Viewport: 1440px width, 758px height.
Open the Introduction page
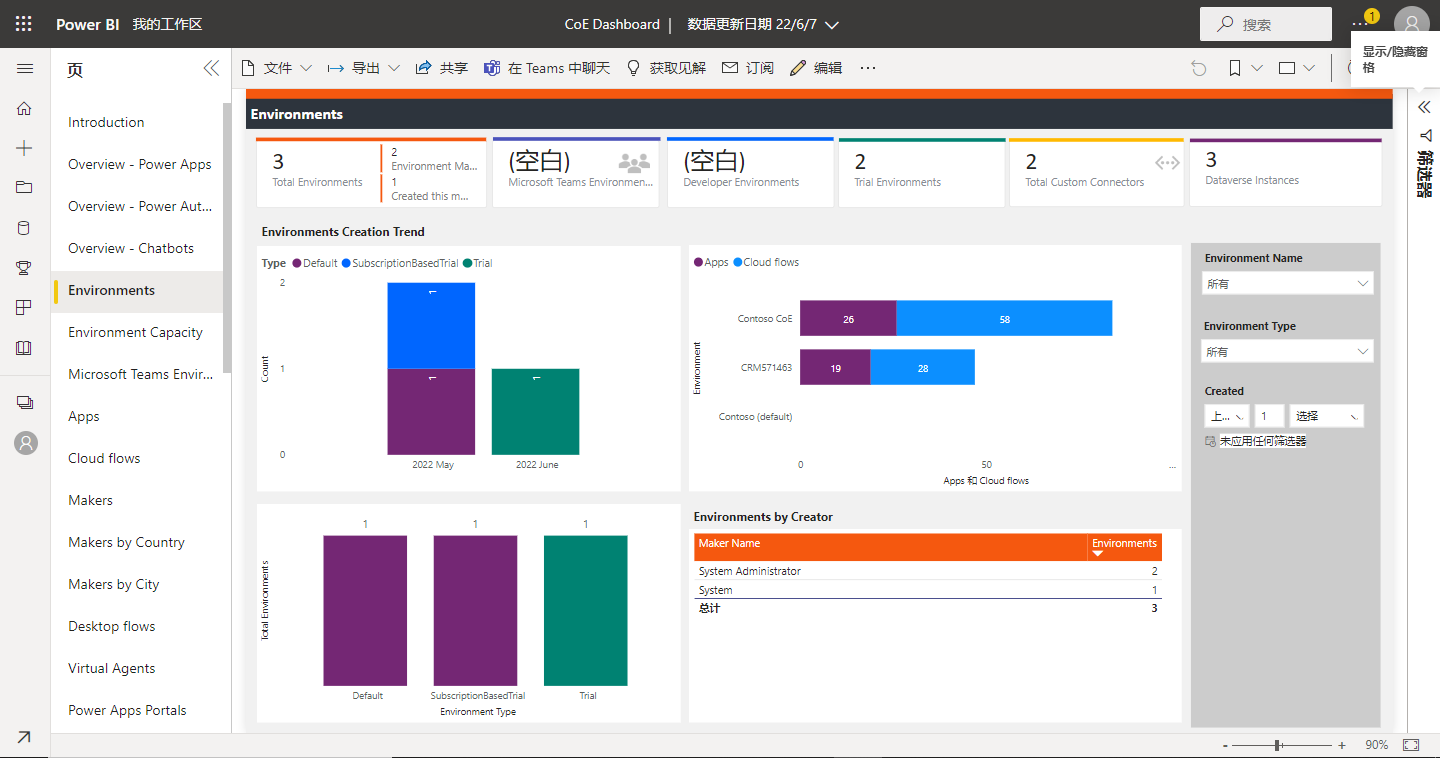(106, 122)
